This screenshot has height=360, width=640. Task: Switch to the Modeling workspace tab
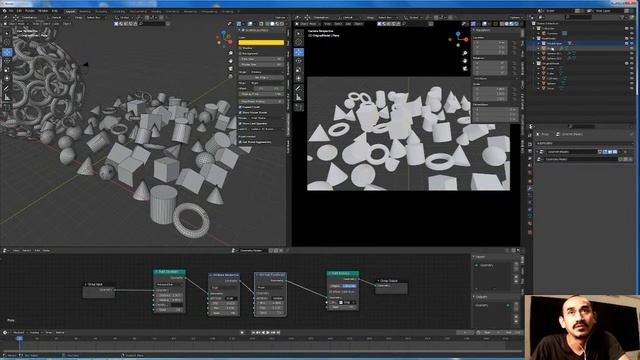(x=85, y=11)
